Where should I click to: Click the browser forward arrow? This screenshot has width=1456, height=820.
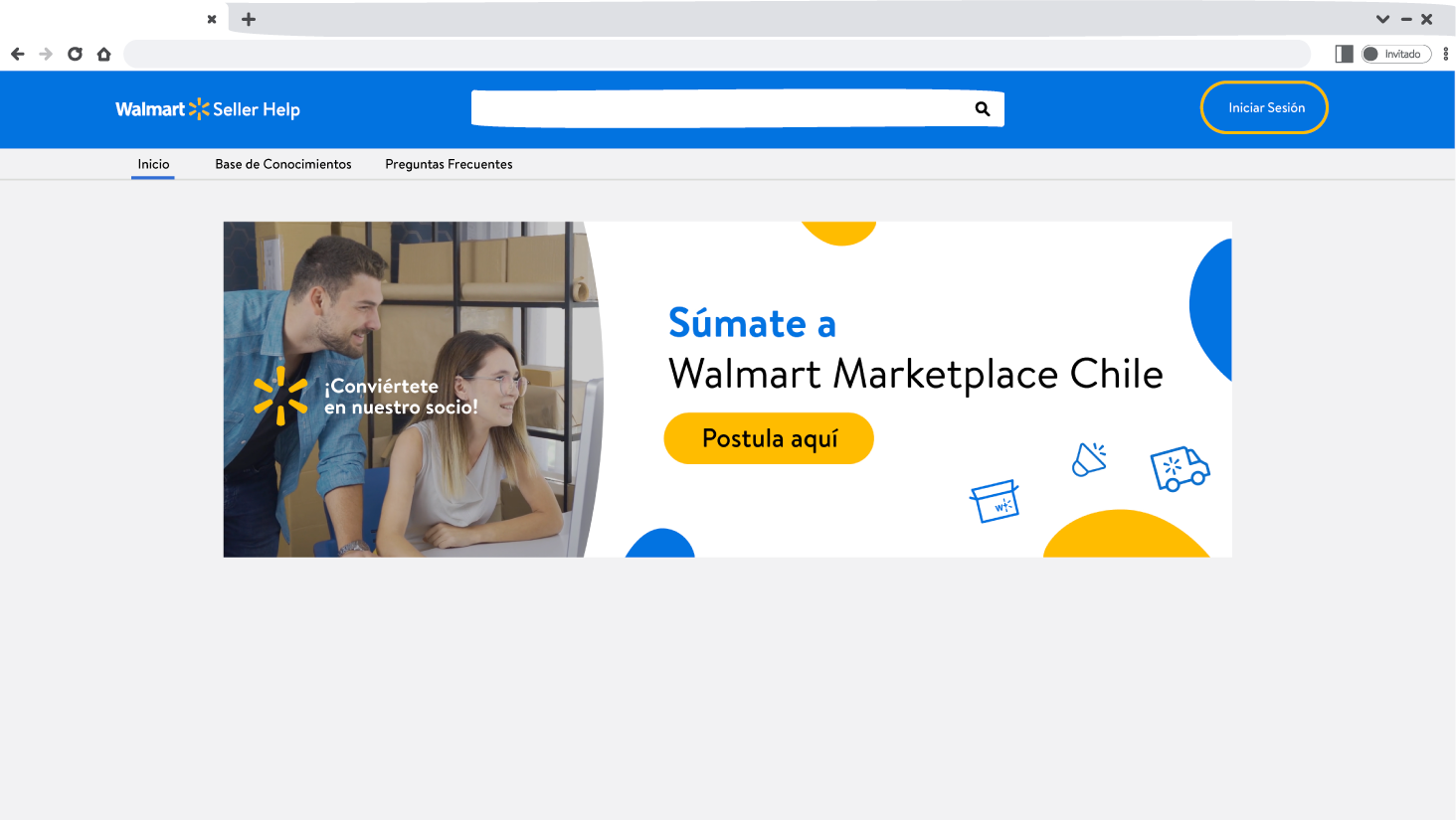coord(46,54)
